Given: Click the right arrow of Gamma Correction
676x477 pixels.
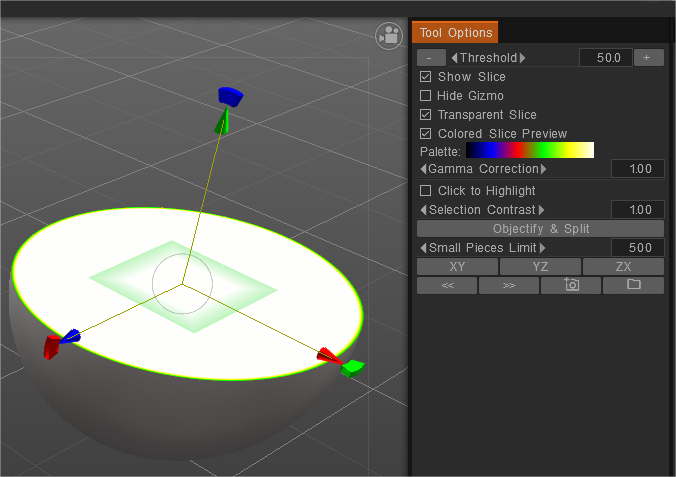Looking at the screenshot, I should 544,169.
